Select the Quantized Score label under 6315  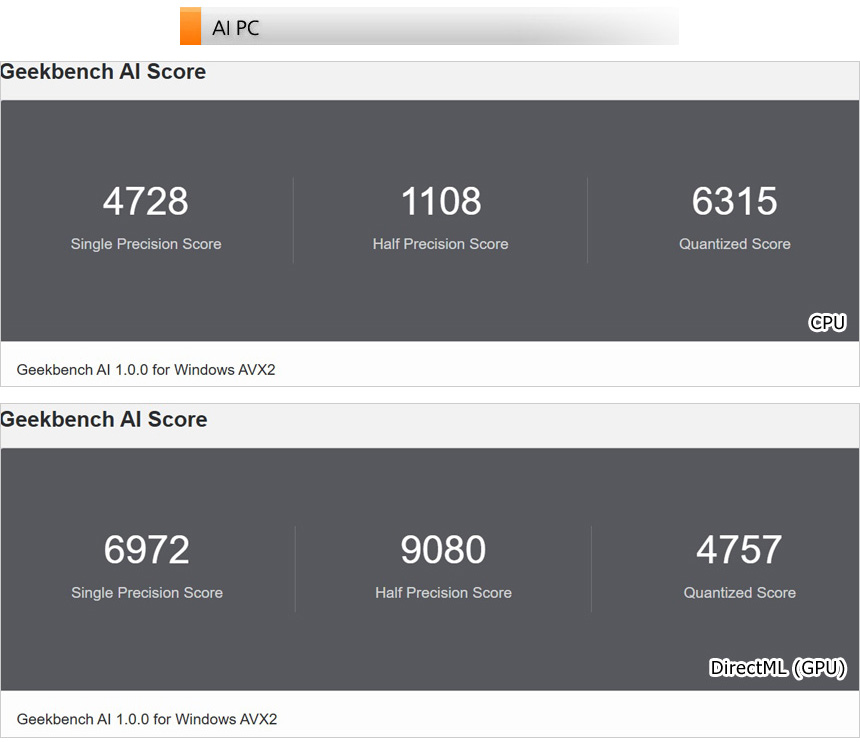coord(735,244)
